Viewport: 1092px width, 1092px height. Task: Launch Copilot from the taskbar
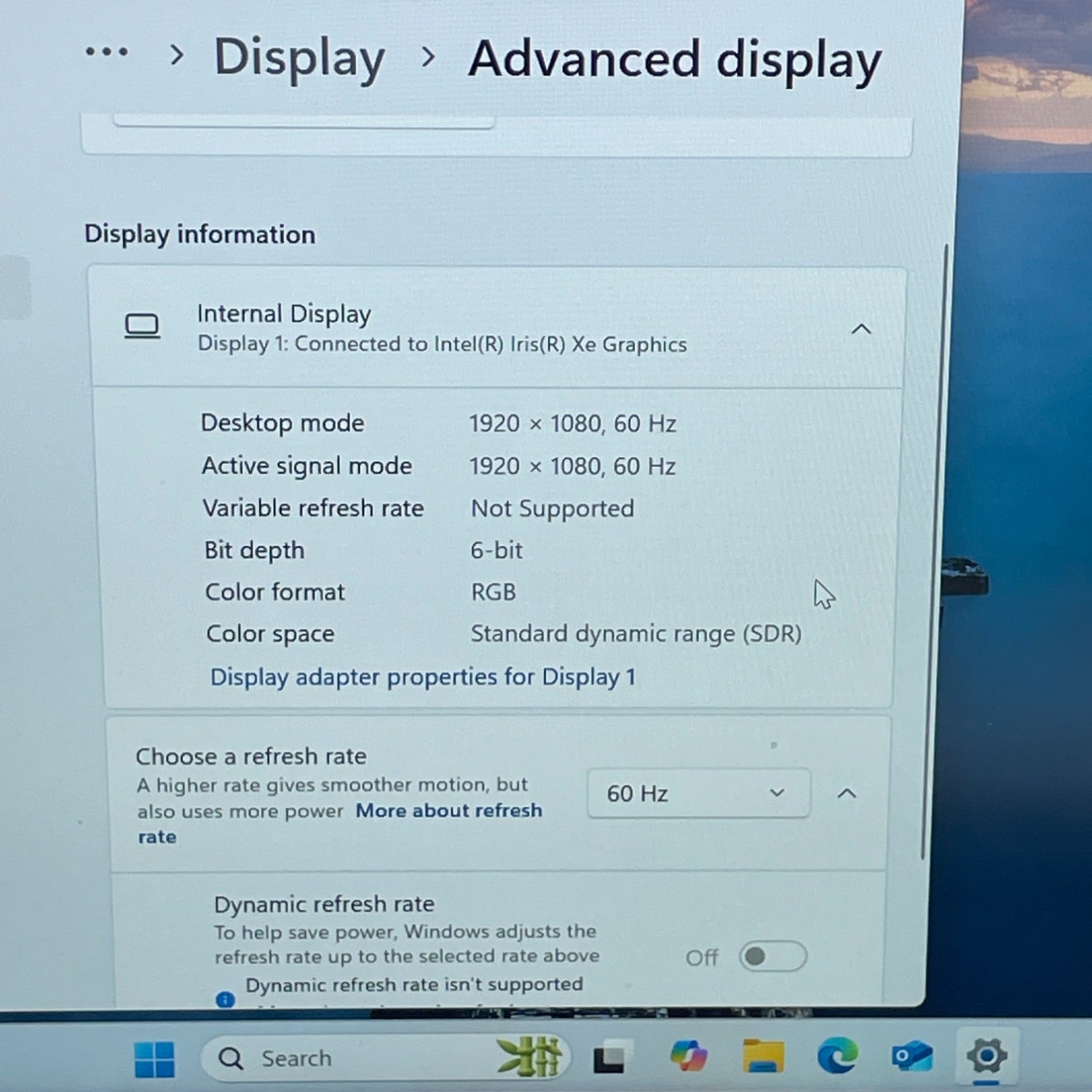[x=687, y=1056]
